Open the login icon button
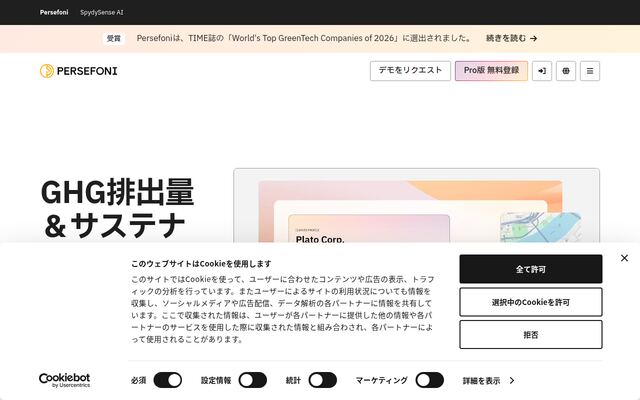Image resolution: width=640 pixels, height=400 pixels. tap(542, 71)
